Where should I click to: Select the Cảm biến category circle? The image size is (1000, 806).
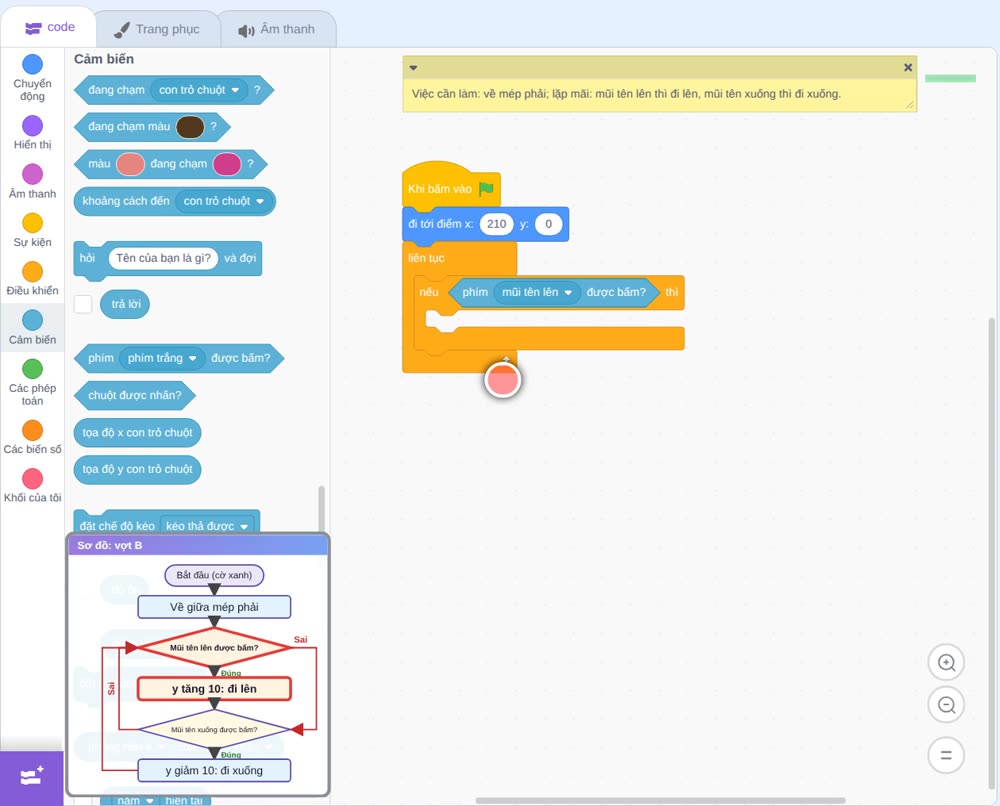[33, 320]
